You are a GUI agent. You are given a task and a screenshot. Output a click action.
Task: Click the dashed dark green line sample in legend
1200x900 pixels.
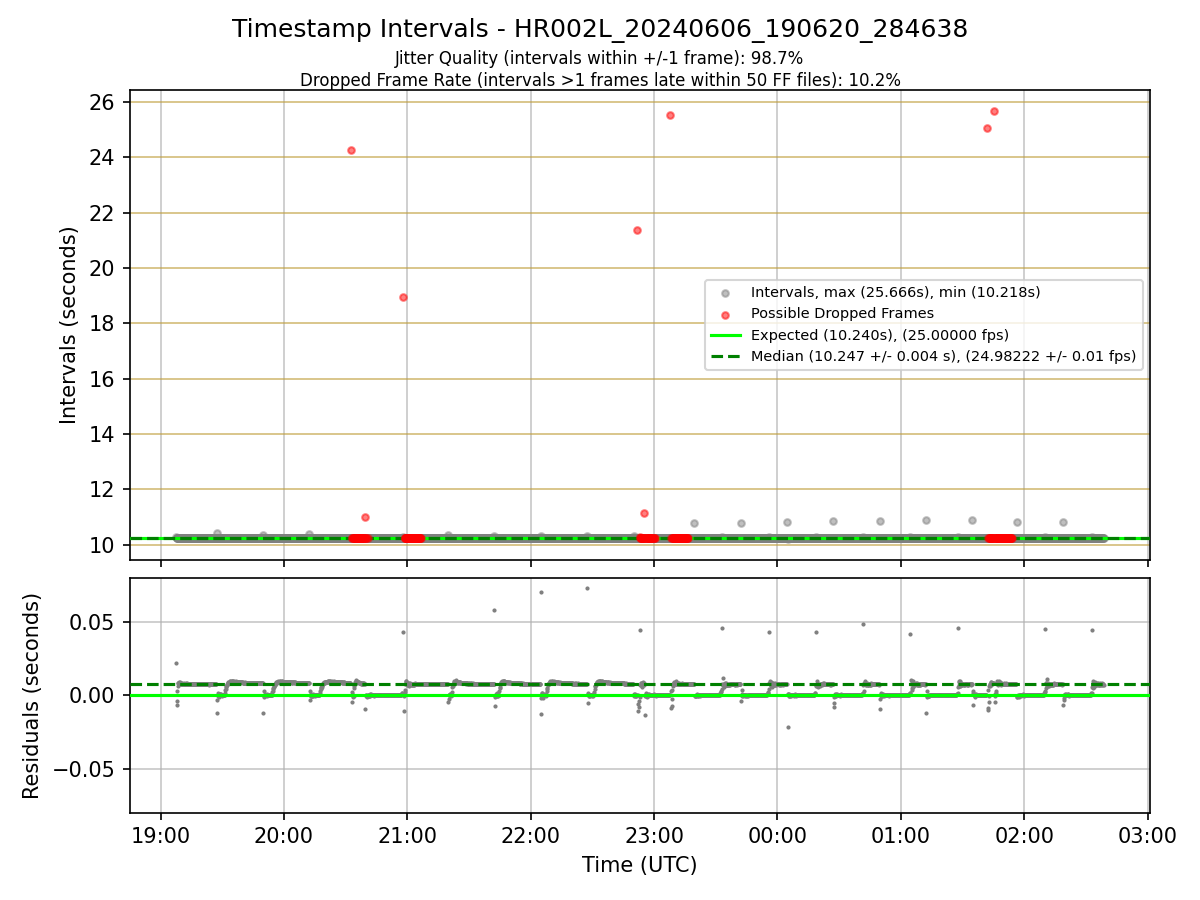click(726, 356)
